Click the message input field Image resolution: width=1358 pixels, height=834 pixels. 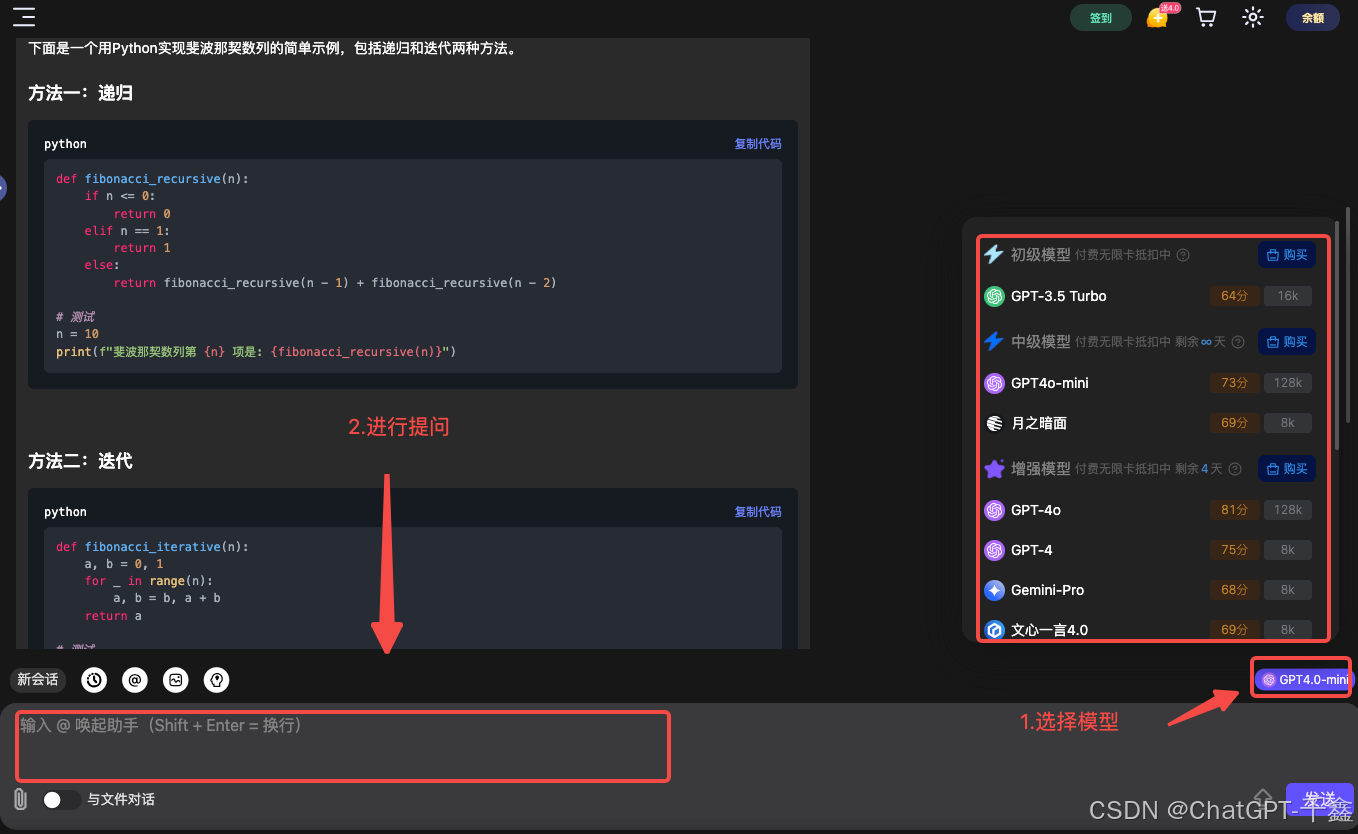click(x=342, y=746)
